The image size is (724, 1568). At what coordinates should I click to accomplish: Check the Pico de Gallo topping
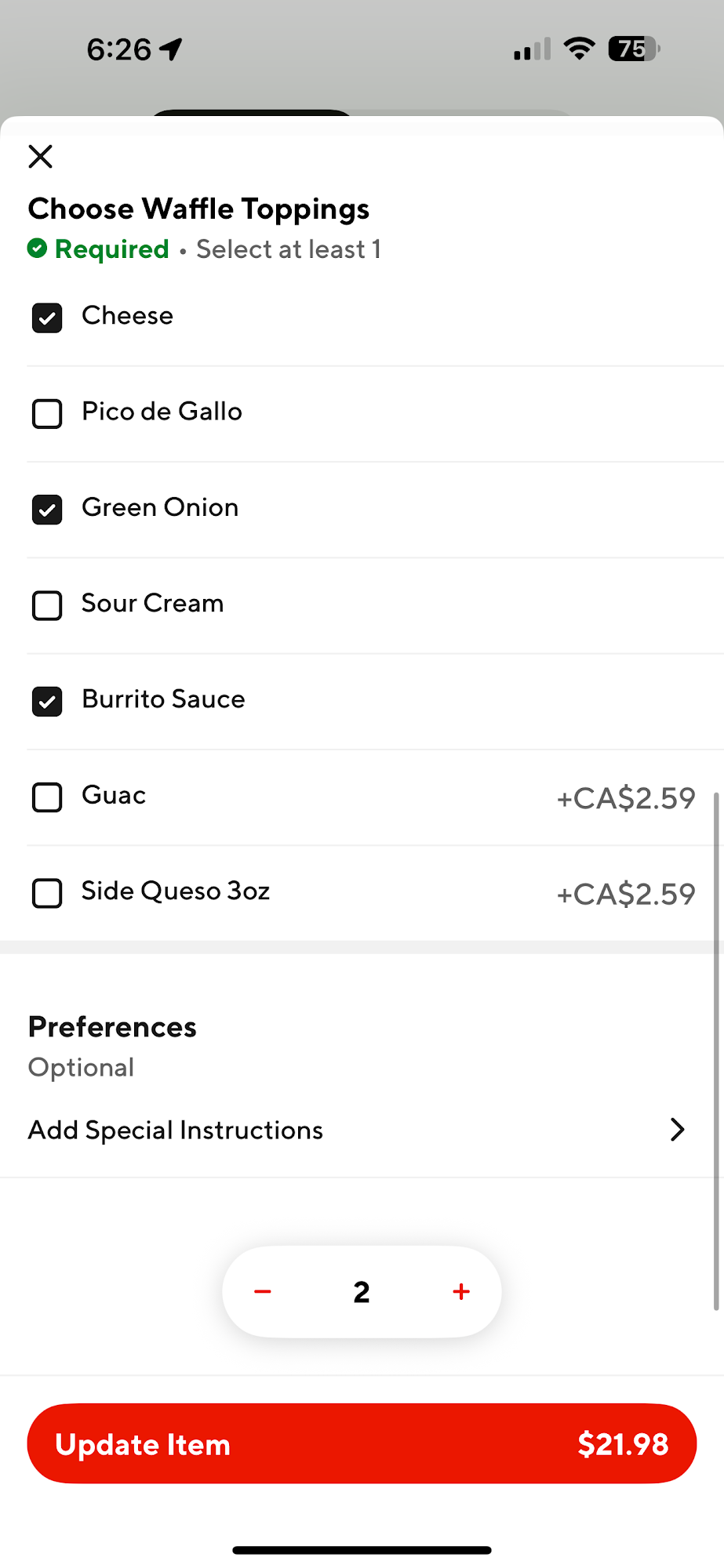(x=47, y=413)
